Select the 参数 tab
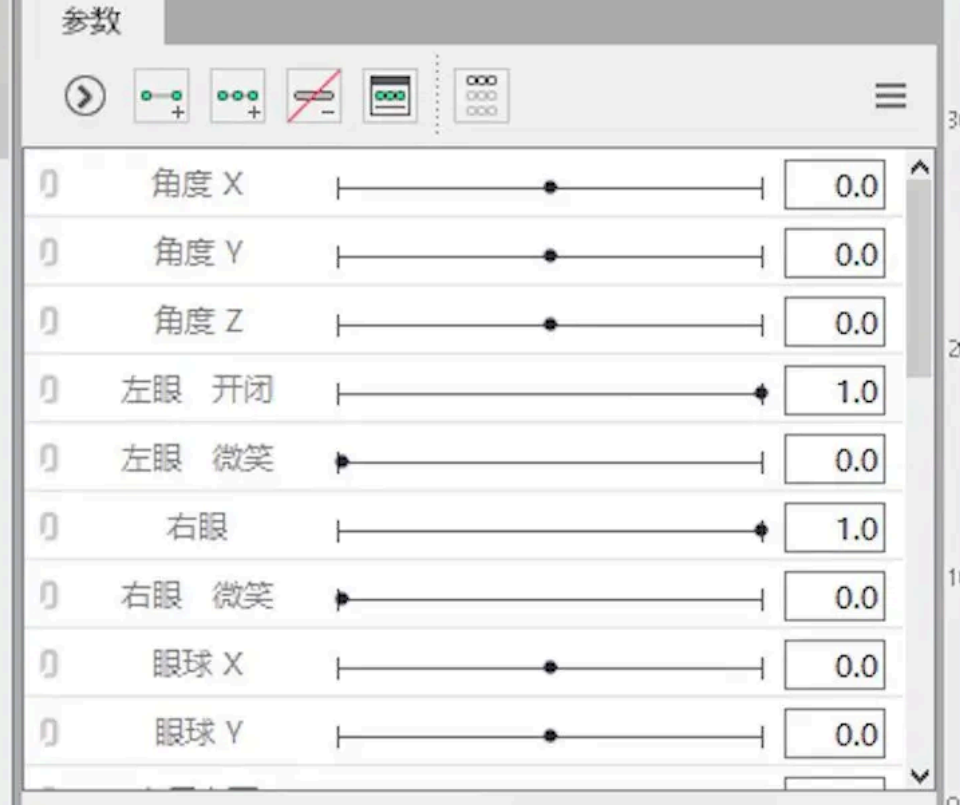The image size is (960, 805). pos(91,22)
